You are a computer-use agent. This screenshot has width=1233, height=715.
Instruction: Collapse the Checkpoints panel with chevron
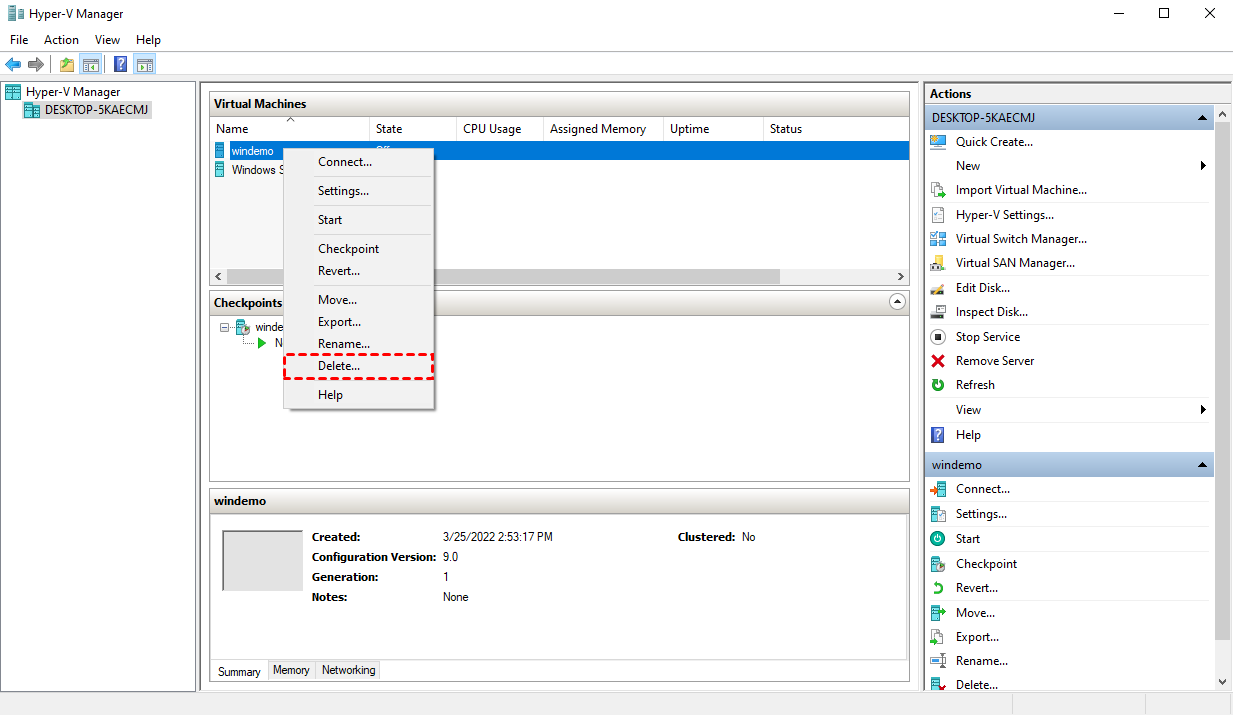[x=897, y=302]
